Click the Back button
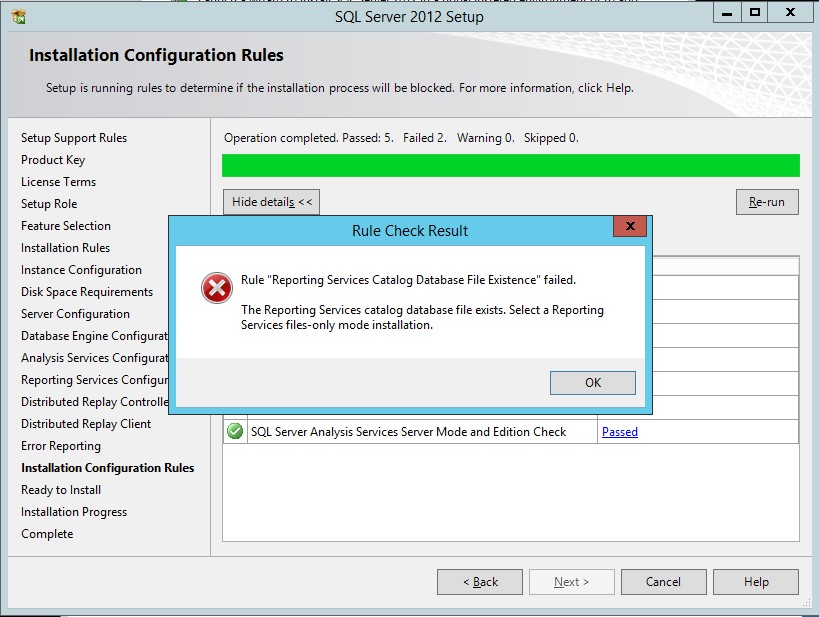 pos(480,581)
